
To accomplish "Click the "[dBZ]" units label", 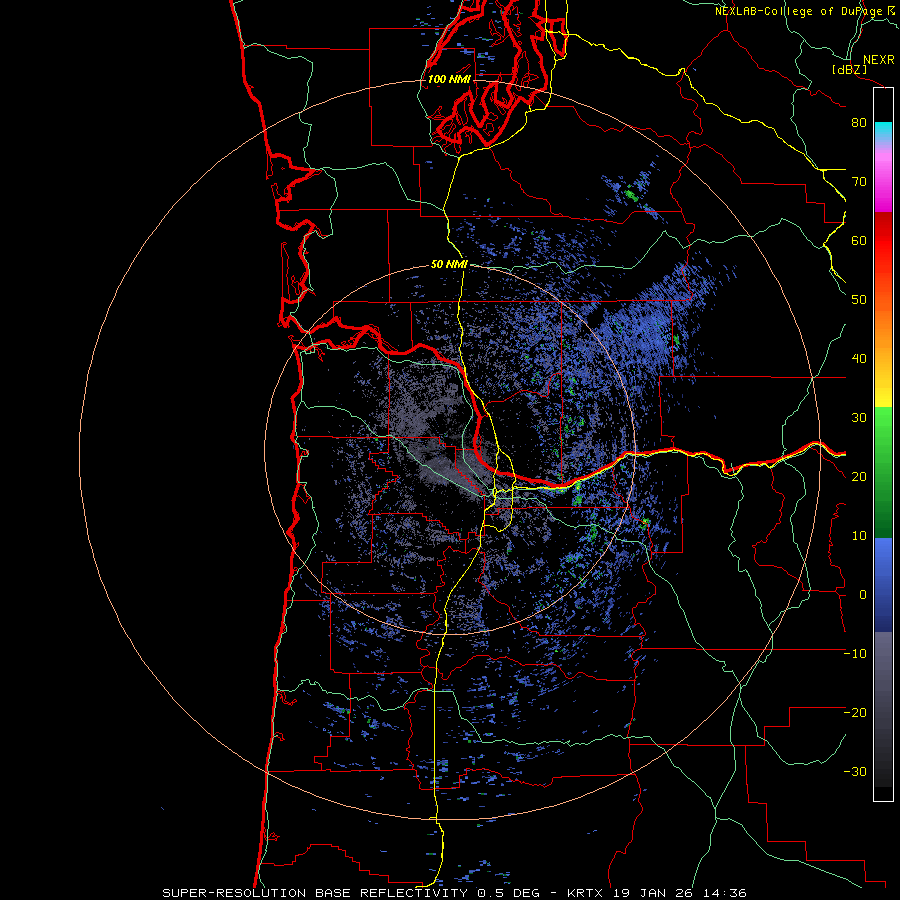I will (849, 70).
